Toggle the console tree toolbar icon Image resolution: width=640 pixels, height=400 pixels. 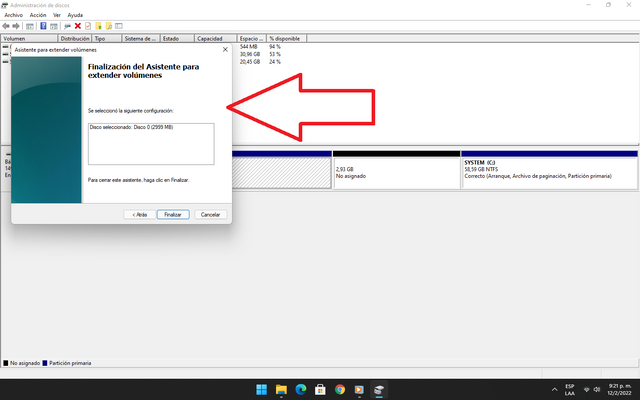pyautogui.click(x=30, y=26)
